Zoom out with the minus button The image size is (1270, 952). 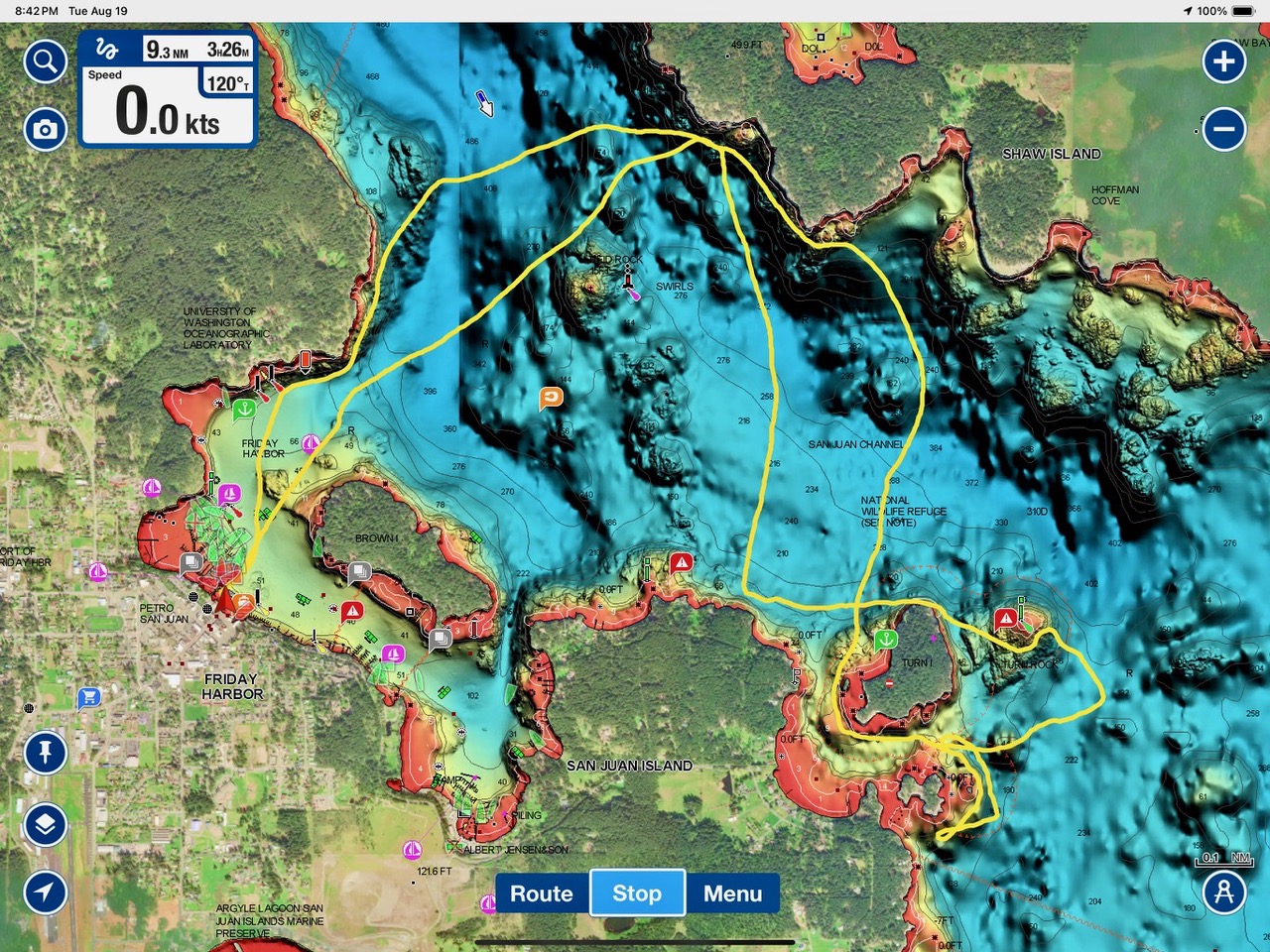[x=1224, y=129]
